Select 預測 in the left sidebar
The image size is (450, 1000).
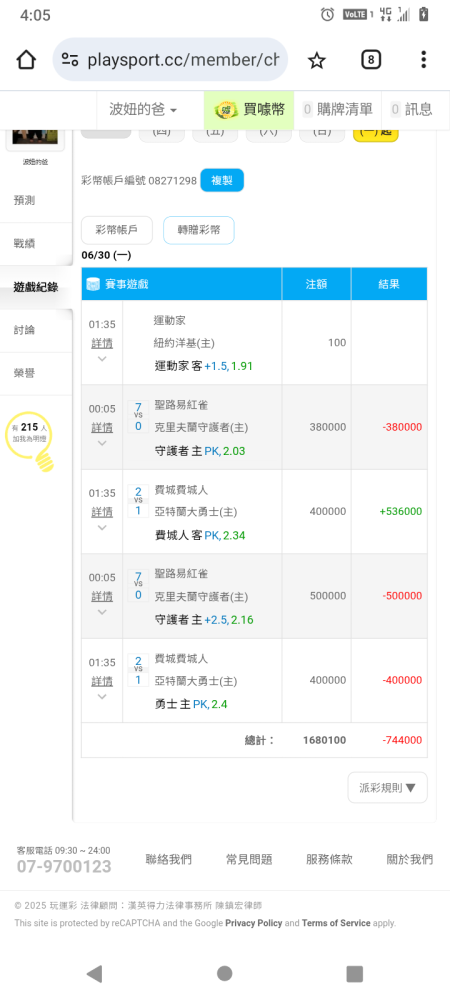[36, 201]
